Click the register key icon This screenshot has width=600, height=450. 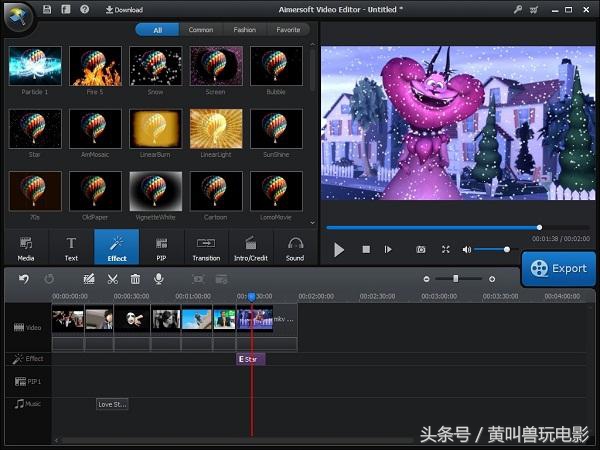518,10
